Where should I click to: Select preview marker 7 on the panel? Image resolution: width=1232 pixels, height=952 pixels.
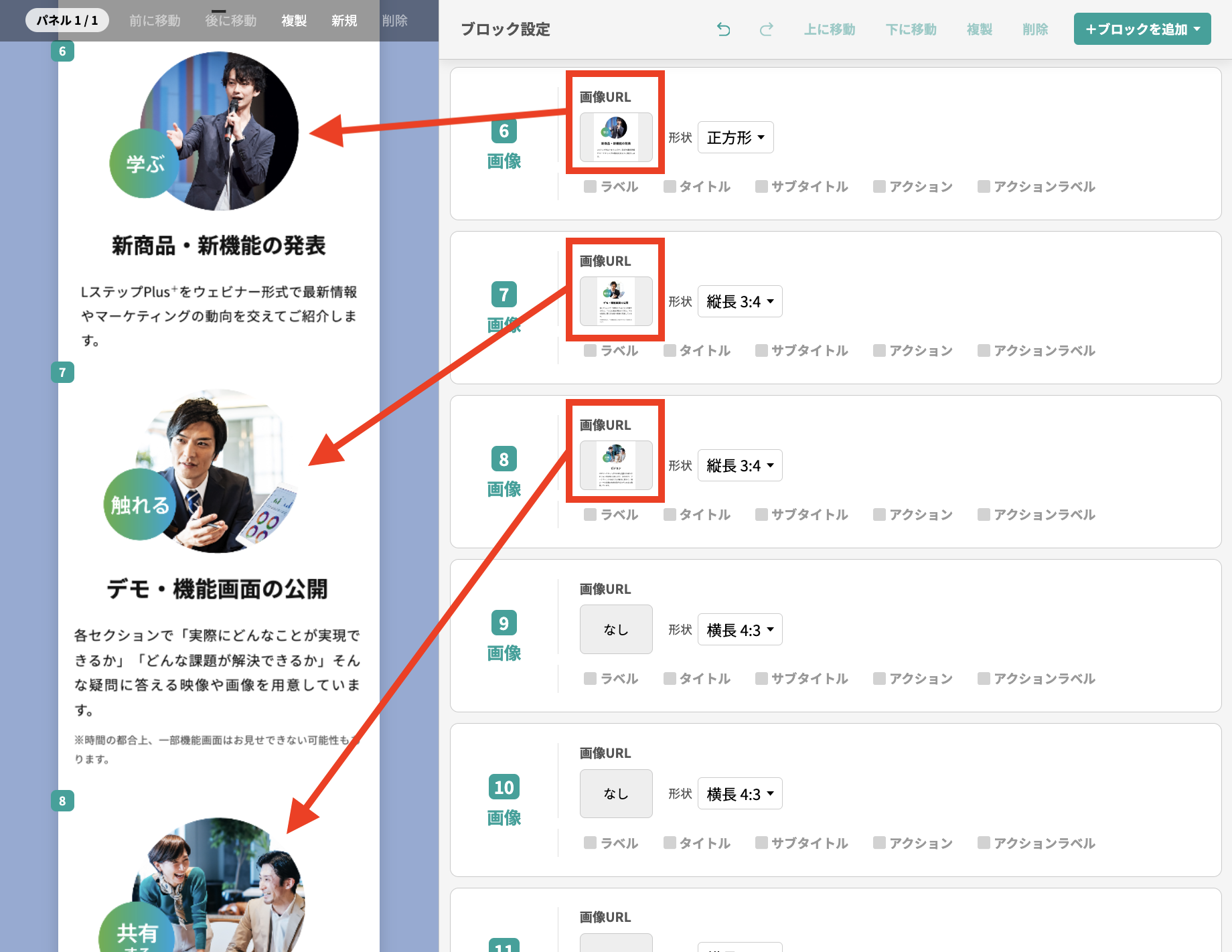[62, 372]
